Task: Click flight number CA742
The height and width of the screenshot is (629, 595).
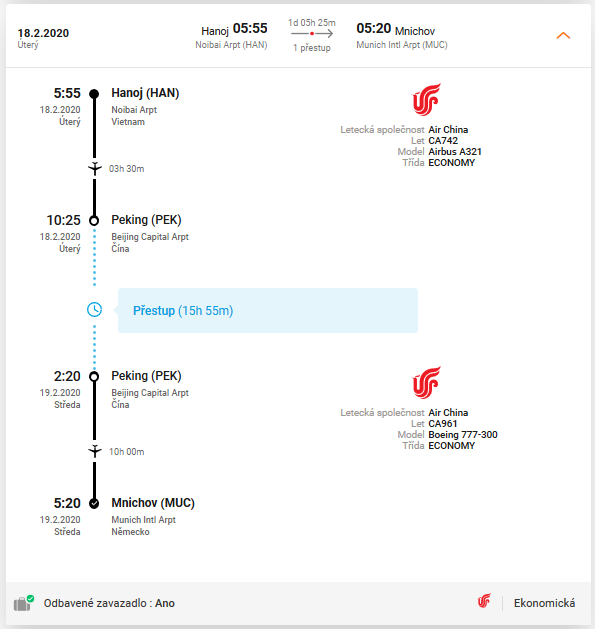Action: tap(443, 141)
